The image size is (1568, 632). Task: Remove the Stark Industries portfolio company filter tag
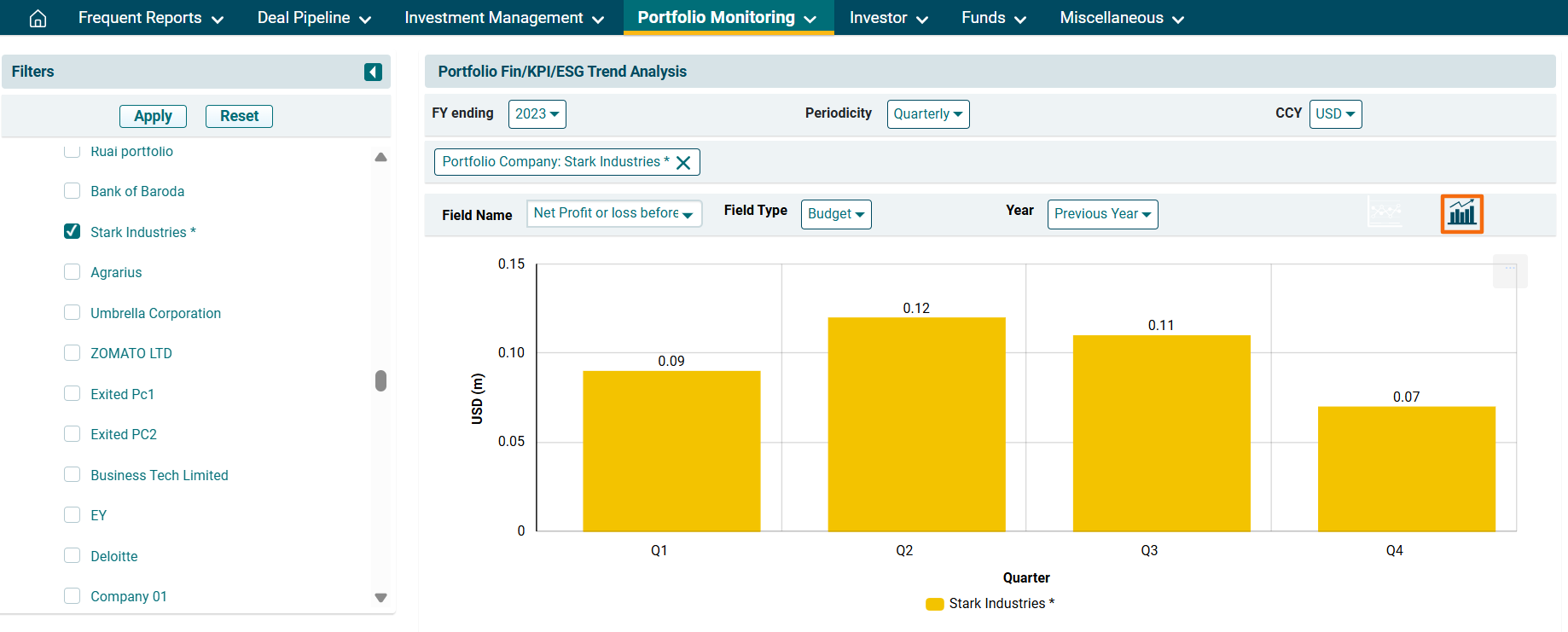click(683, 163)
